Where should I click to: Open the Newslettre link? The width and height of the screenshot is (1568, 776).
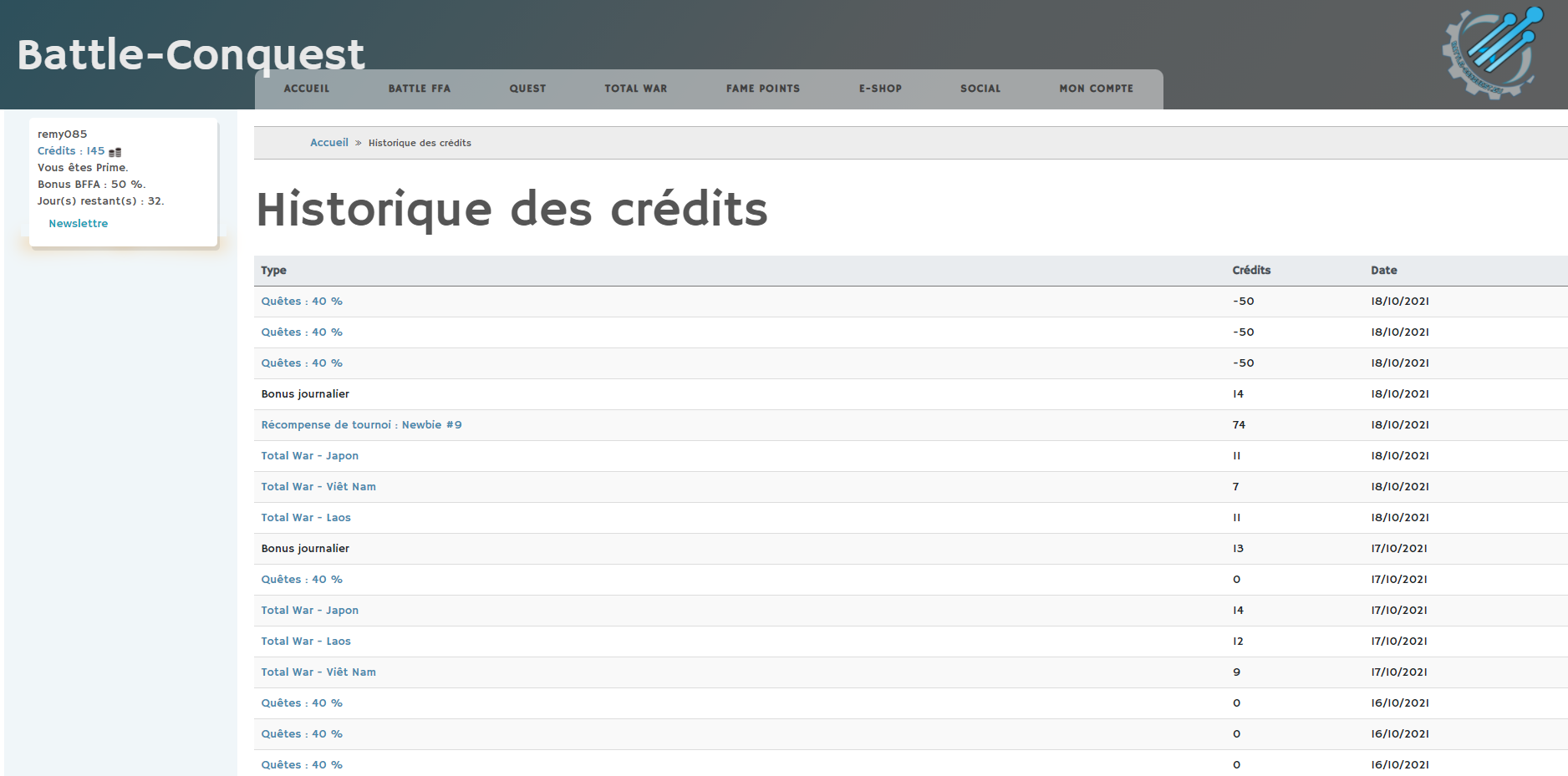pyautogui.click(x=79, y=224)
